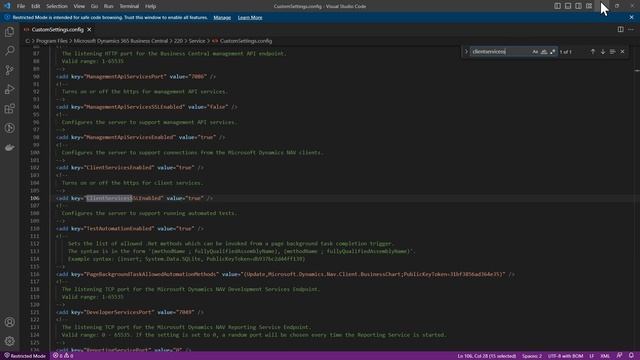Click the Manage link in banner
The image size is (640, 360).
(222, 18)
